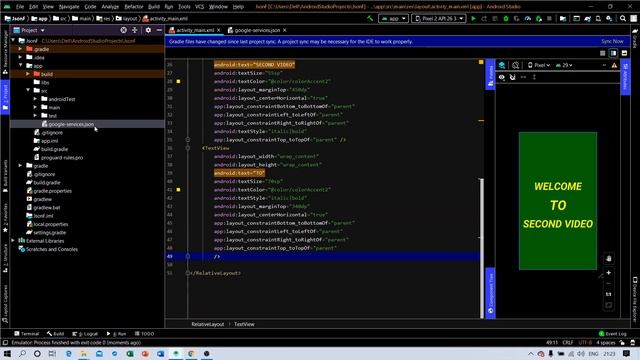Switch editor to Code-only view mode

click(x=602, y=53)
